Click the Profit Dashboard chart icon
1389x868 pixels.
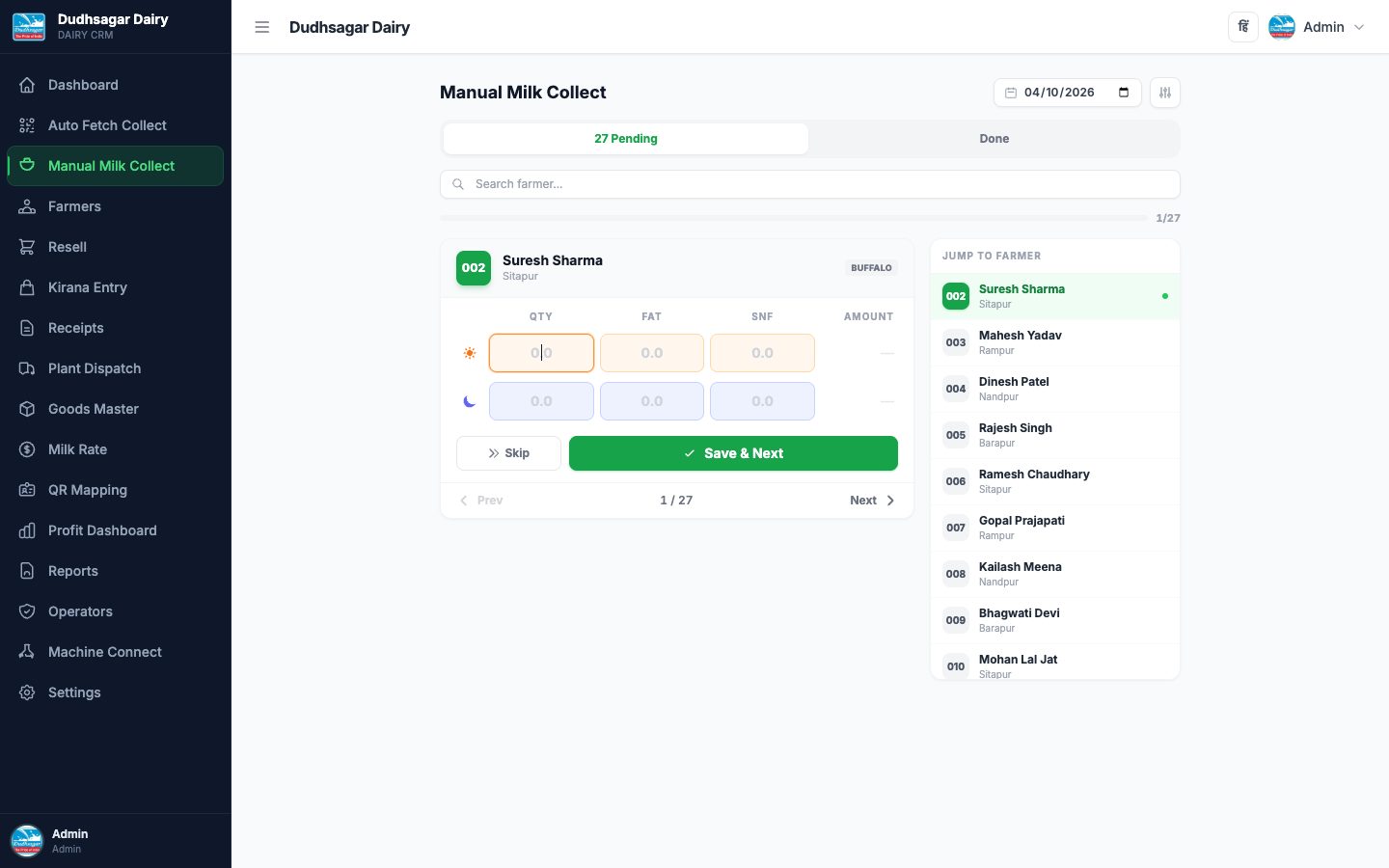[x=27, y=530]
